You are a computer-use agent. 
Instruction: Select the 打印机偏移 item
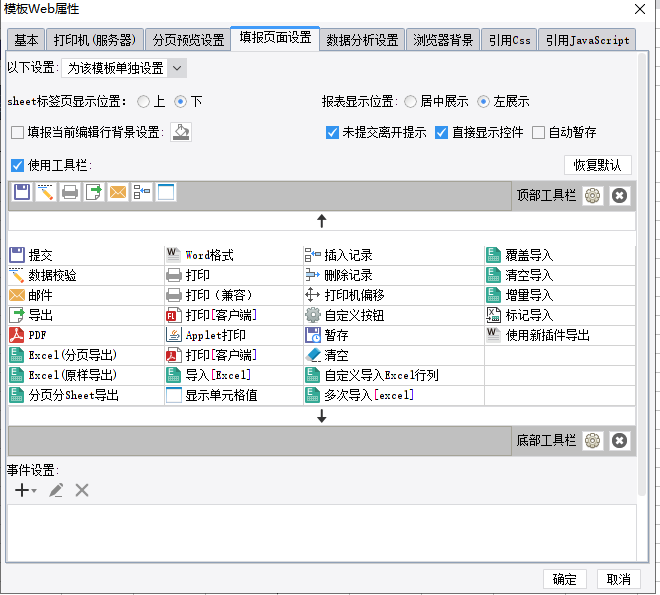point(394,295)
